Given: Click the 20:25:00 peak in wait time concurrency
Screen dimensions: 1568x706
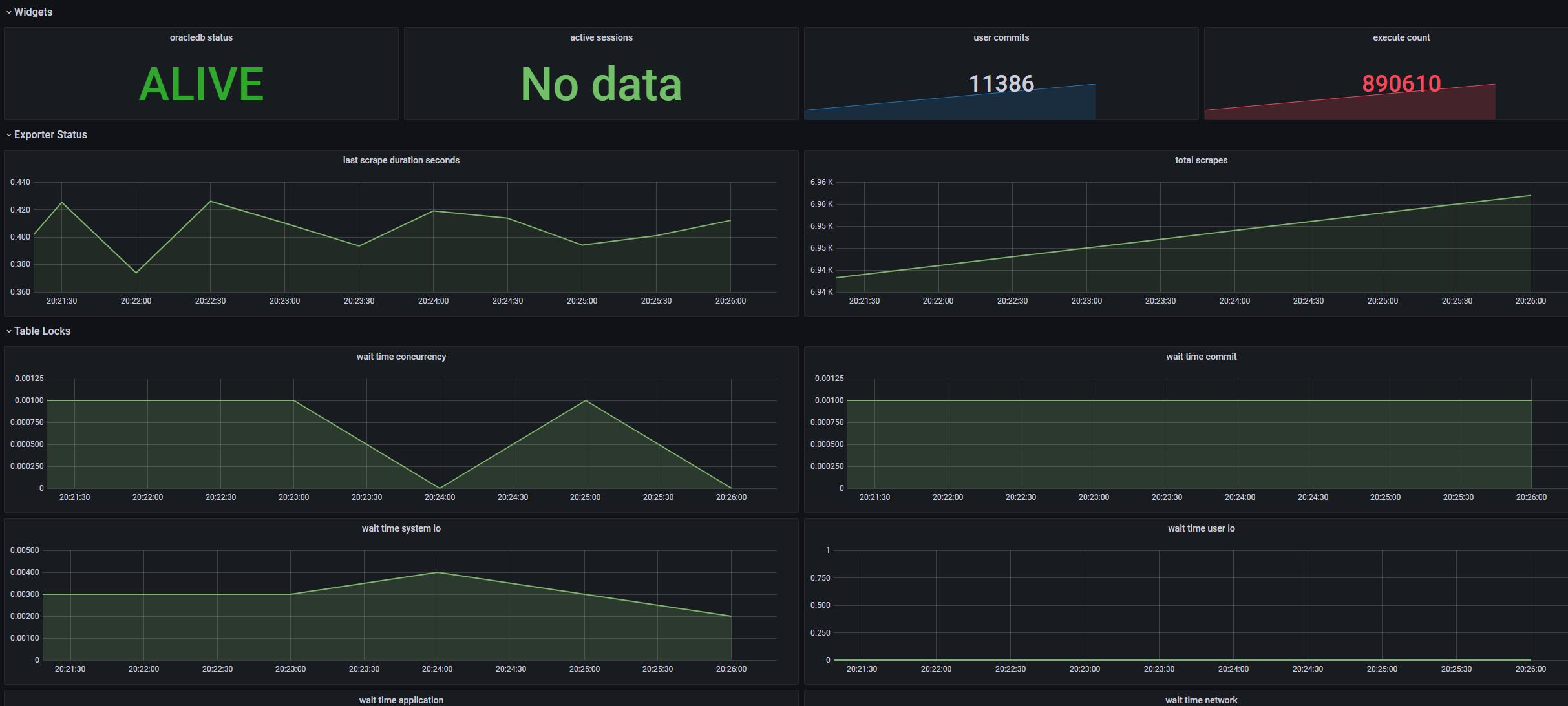Looking at the screenshot, I should click(586, 400).
